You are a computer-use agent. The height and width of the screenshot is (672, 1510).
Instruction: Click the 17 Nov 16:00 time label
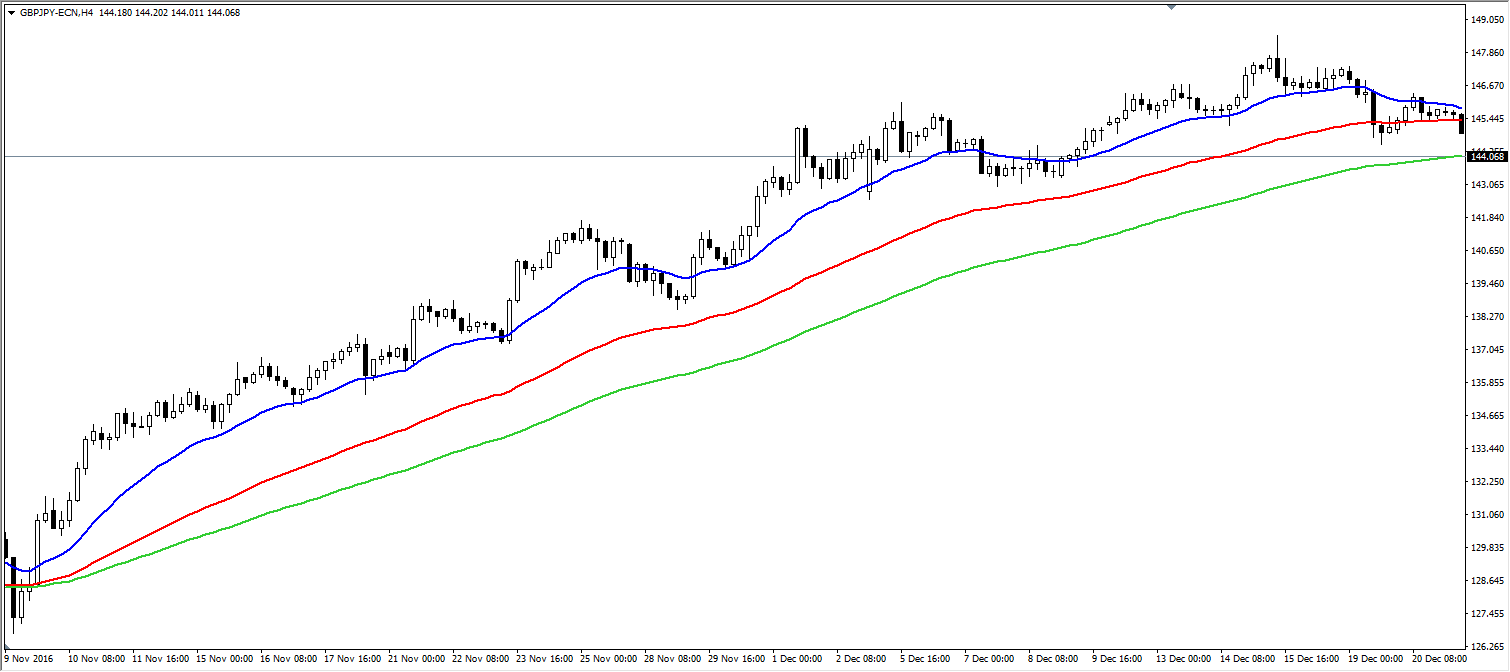click(356, 660)
